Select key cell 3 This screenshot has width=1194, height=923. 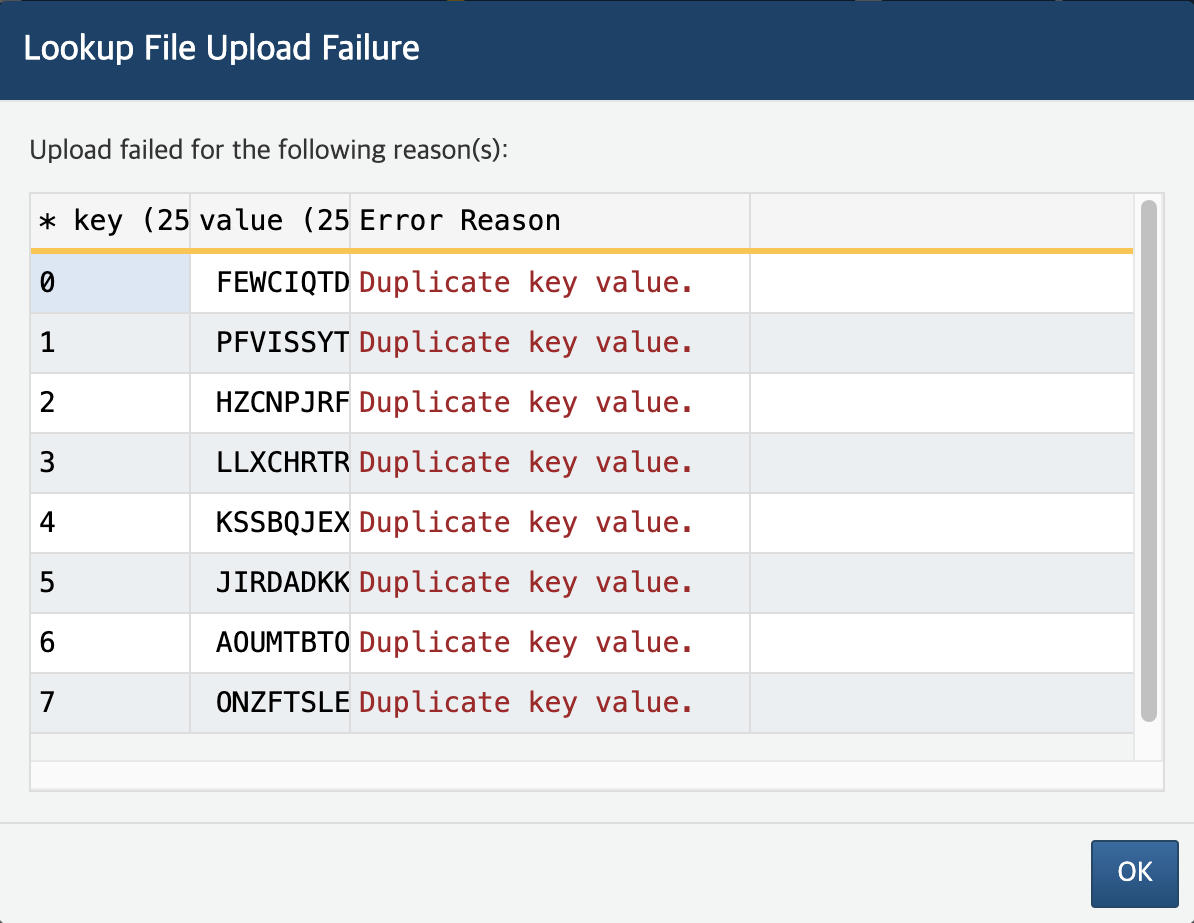[x=110, y=463]
